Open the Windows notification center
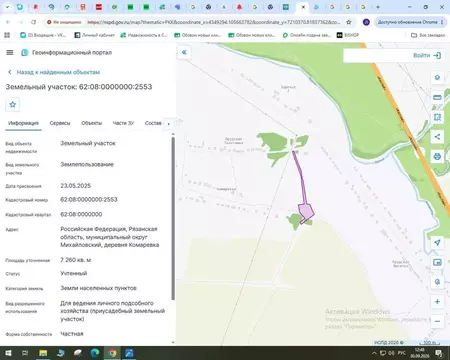Screen dimensions: 450x360 pos(439,353)
